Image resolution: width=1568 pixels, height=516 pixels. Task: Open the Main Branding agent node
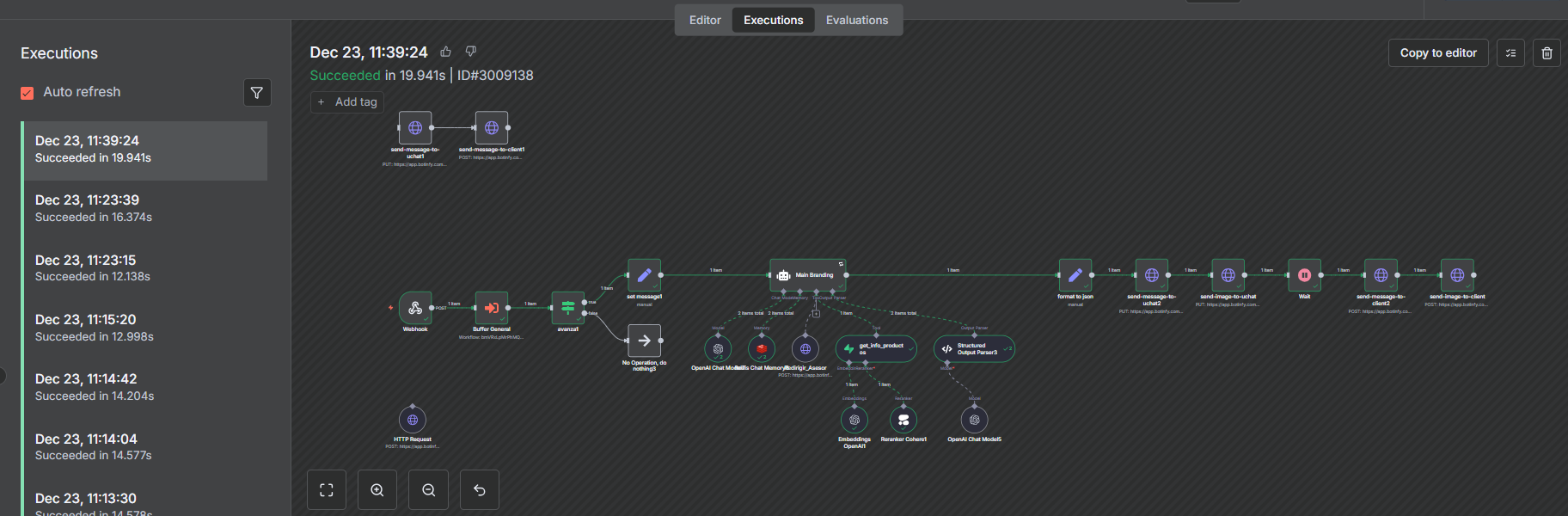coord(808,275)
